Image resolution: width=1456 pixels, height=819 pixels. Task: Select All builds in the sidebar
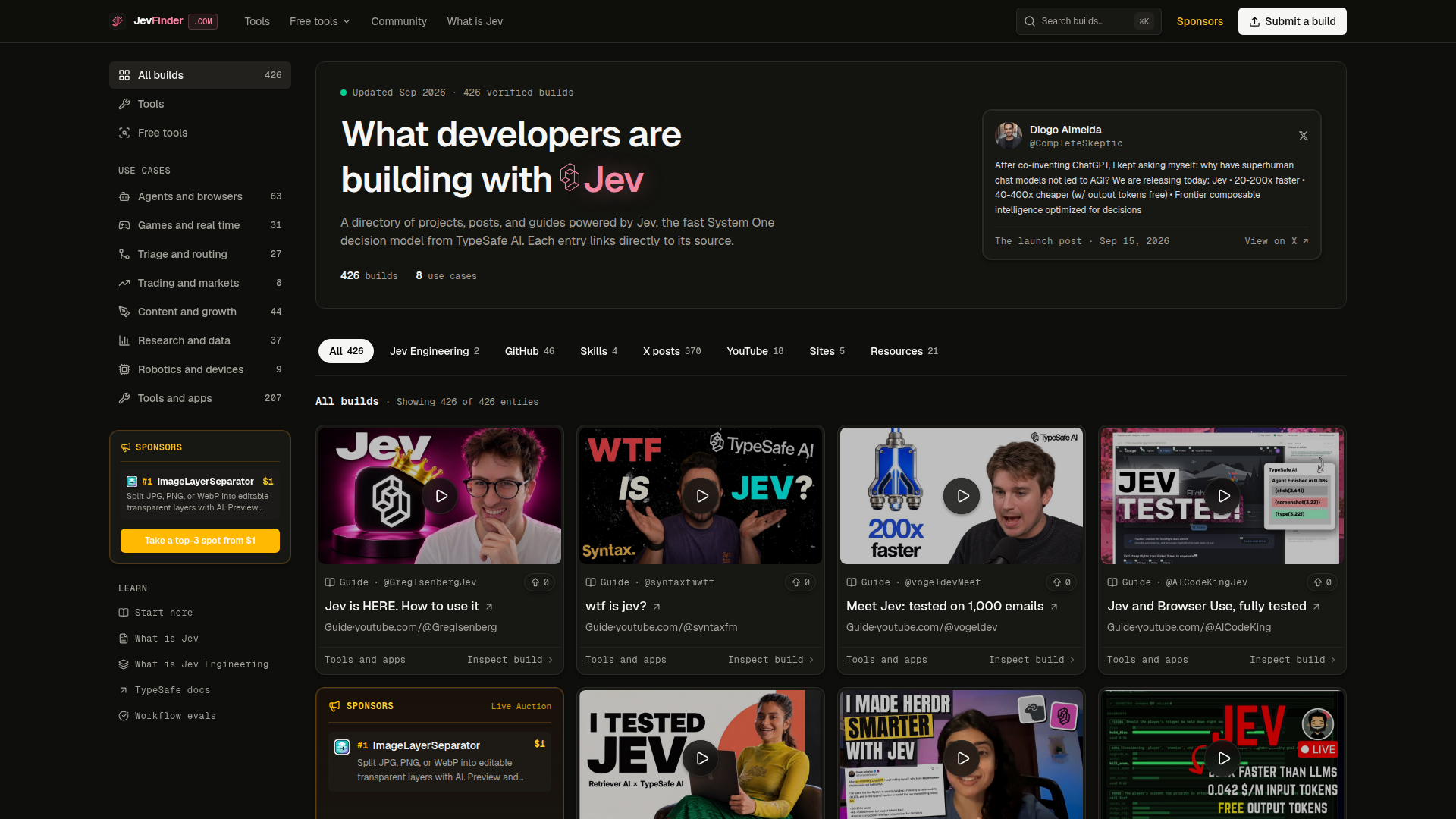200,75
